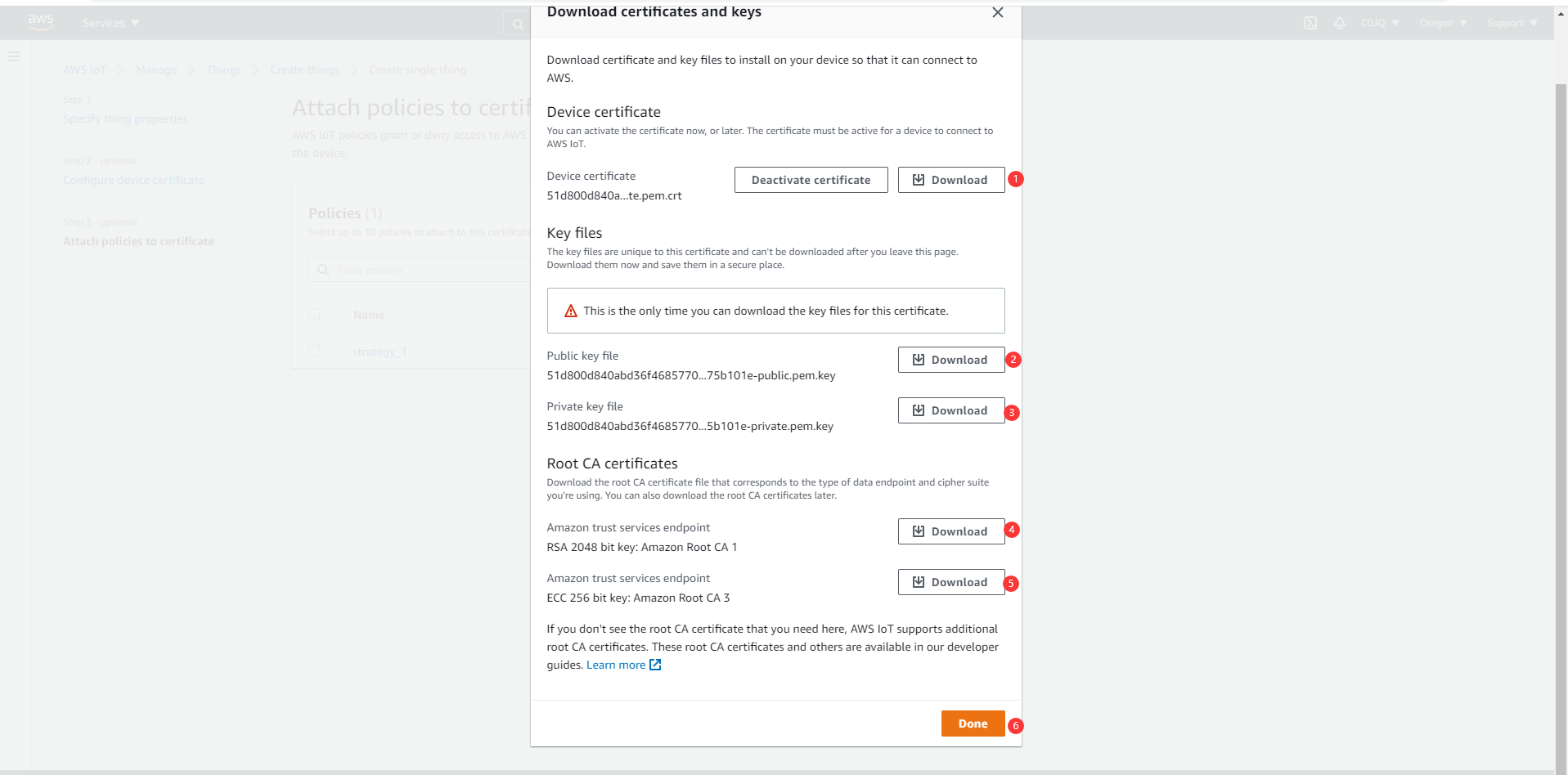Go to AWS IoT breadcrumb
The image size is (1568, 775).
point(85,69)
